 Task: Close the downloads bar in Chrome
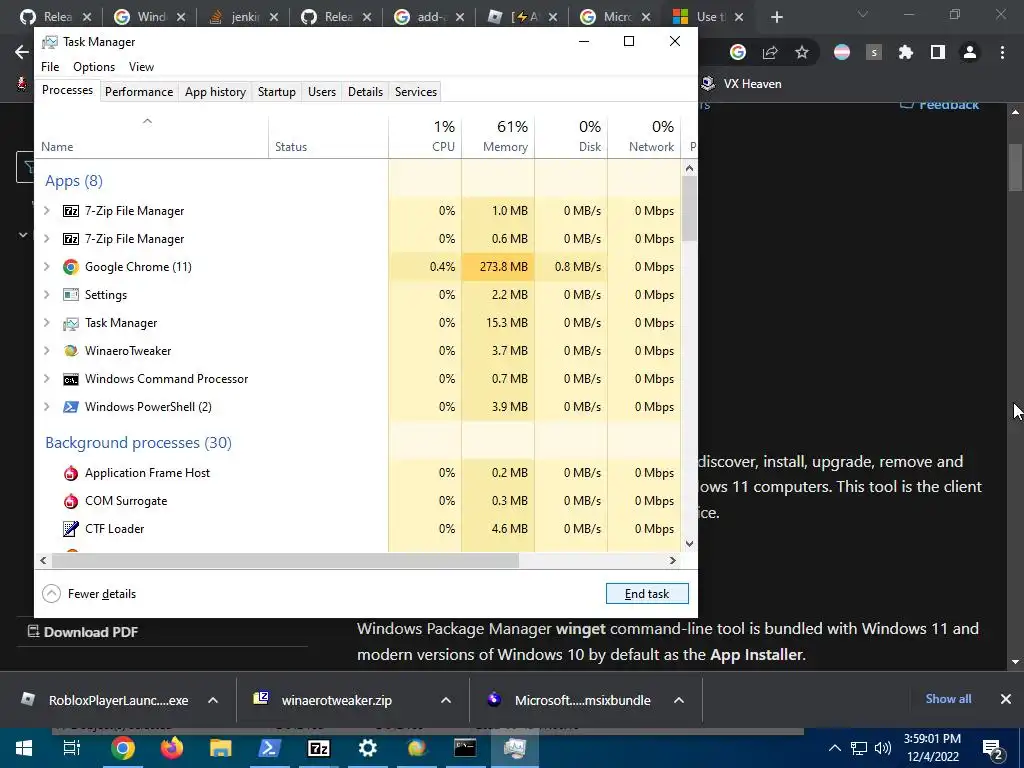click(x=1006, y=699)
